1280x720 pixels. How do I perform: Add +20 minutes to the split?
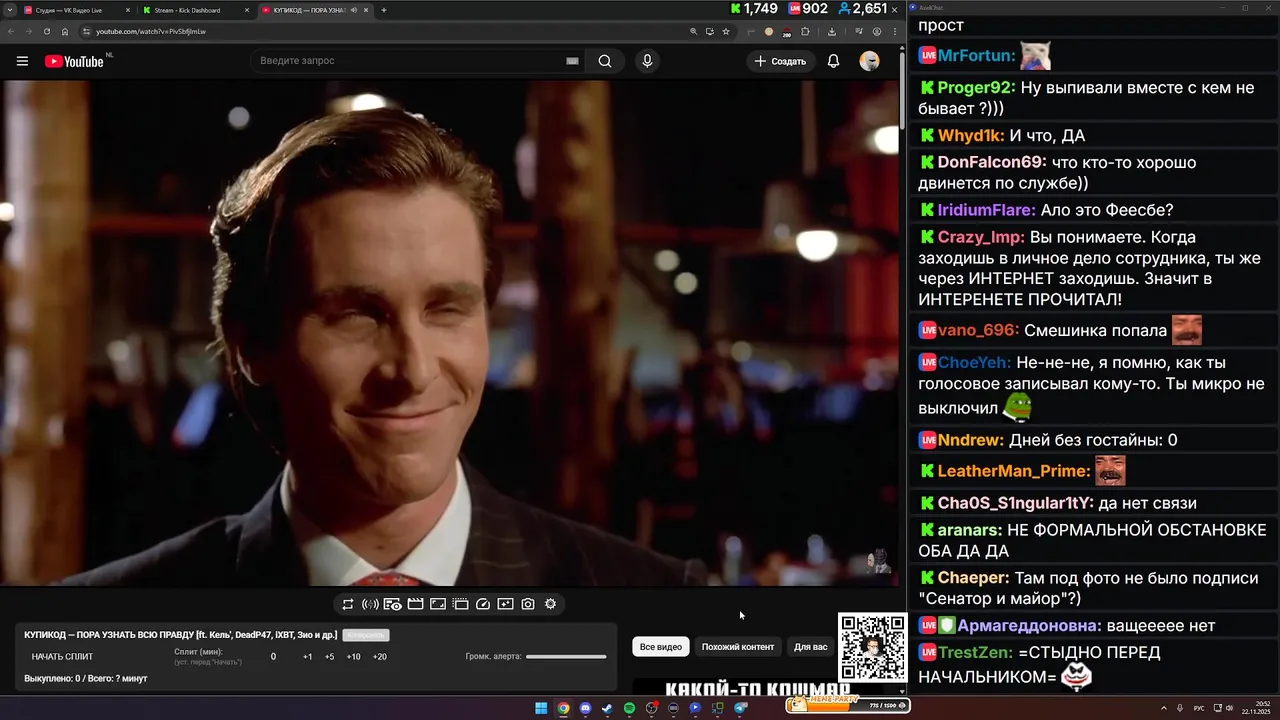(379, 657)
